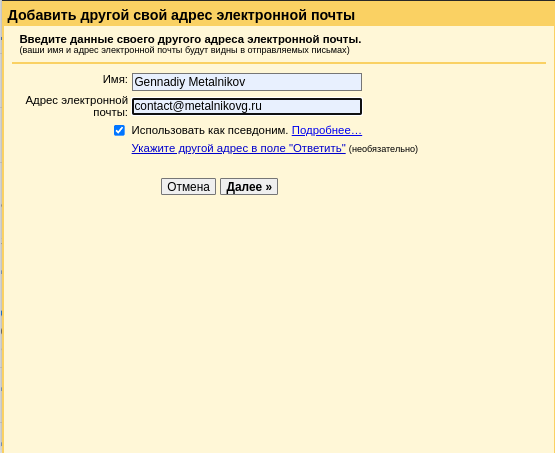Click the word Gennadiy in the name field
Viewport: 555px width, 453px height.
(160, 82)
